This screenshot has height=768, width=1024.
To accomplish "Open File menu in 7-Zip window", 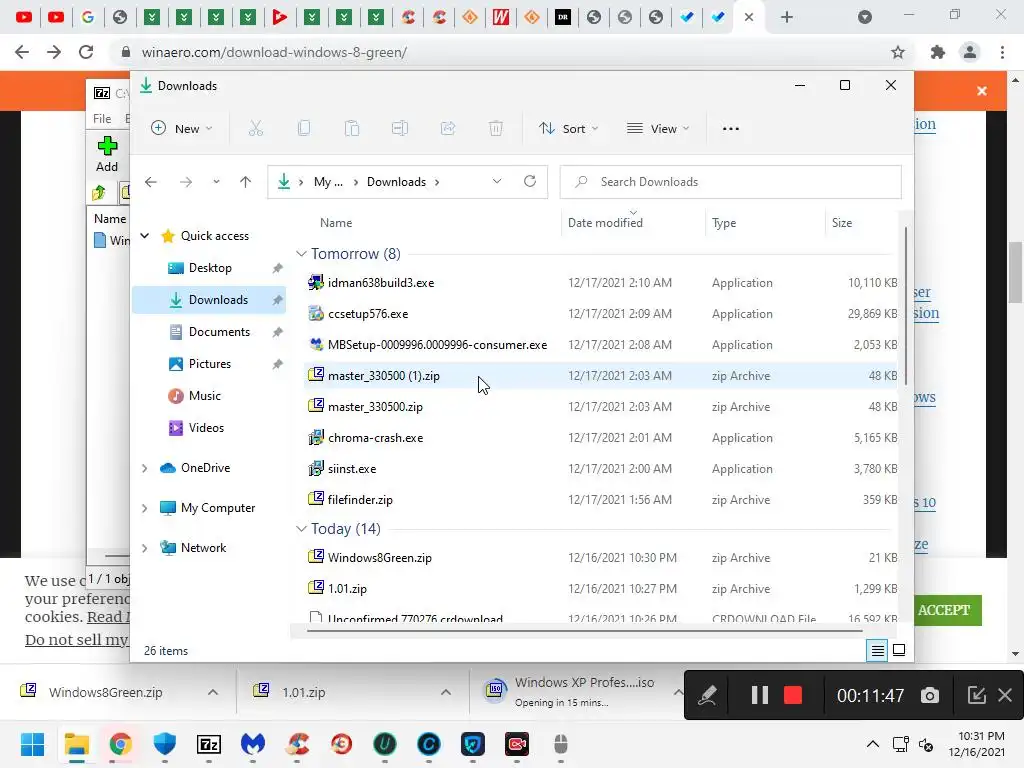I will pos(102,119).
